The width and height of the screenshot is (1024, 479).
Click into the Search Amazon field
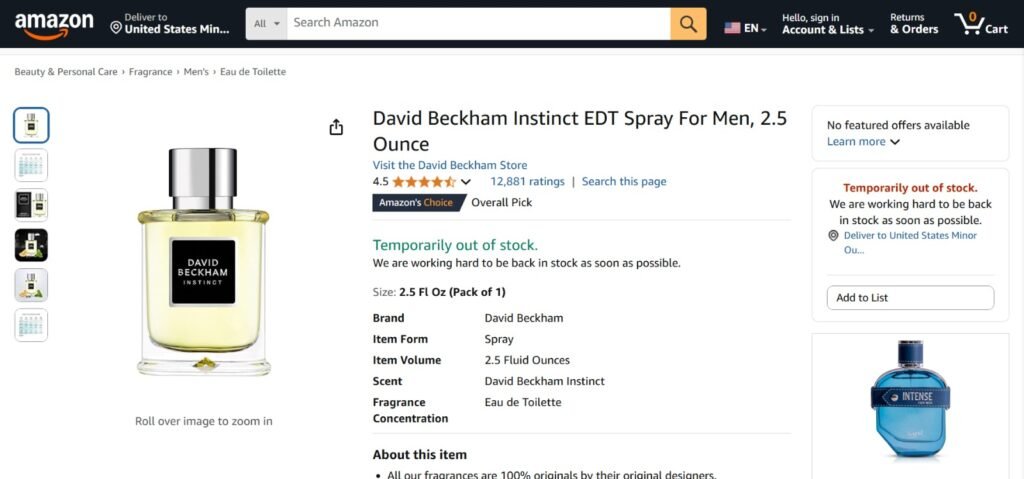coord(478,23)
